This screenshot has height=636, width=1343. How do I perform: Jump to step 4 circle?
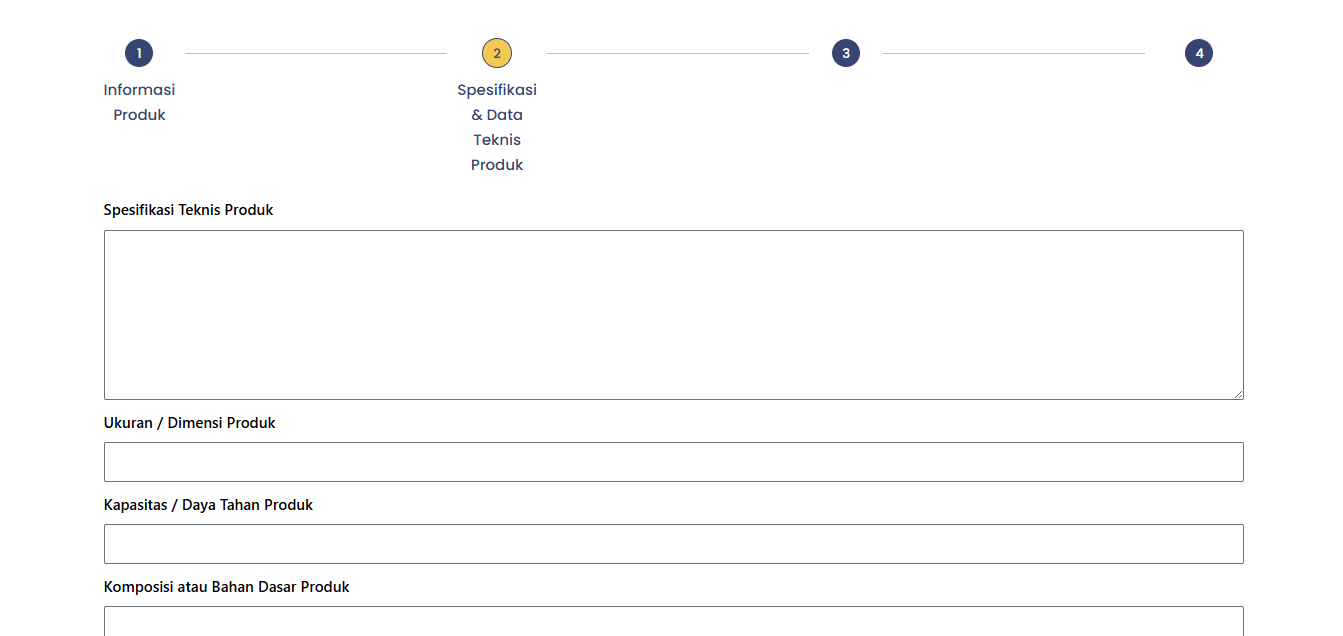coord(1199,53)
